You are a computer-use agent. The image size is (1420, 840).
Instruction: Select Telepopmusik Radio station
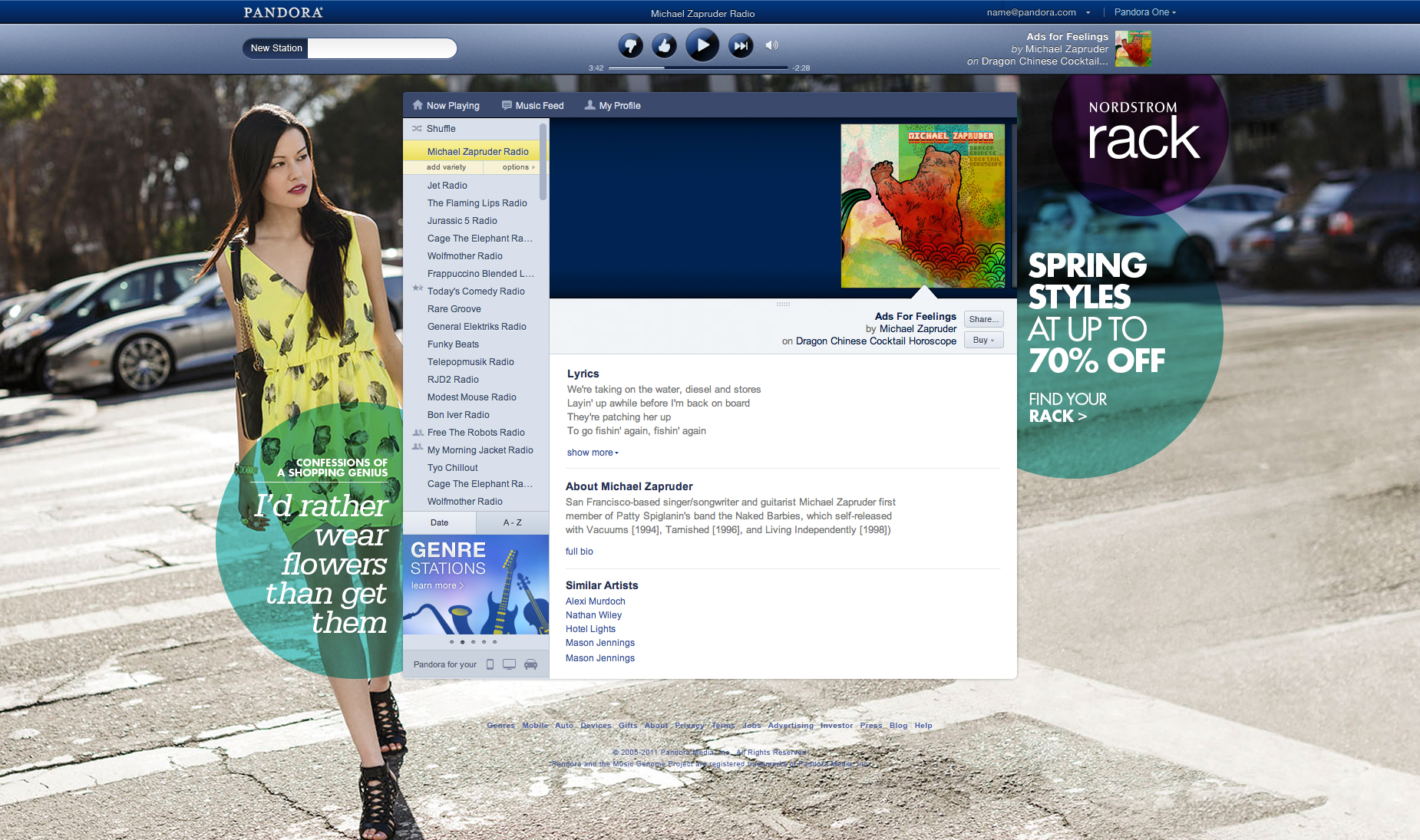471,362
